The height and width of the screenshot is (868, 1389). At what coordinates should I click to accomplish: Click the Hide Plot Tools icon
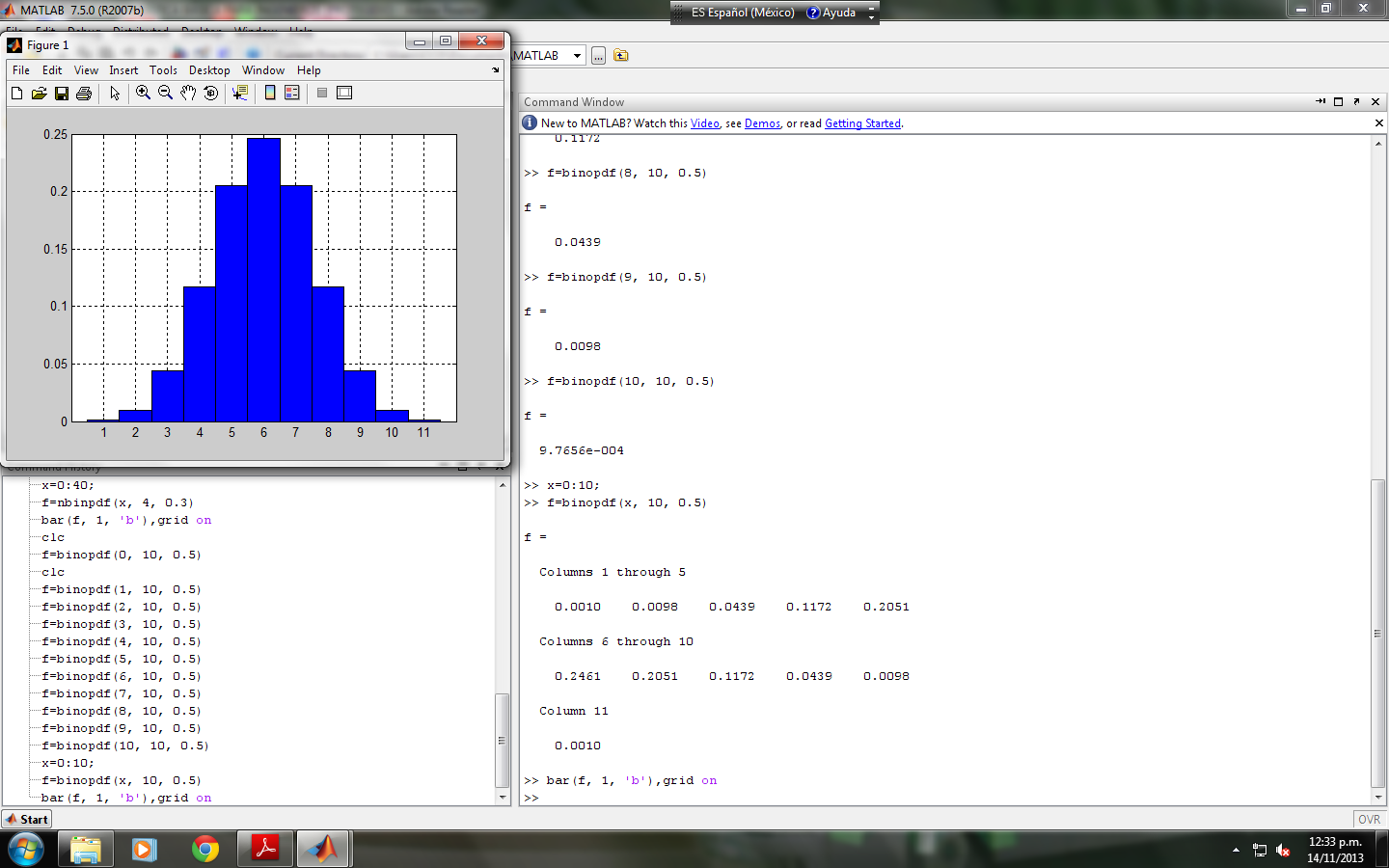point(322,94)
